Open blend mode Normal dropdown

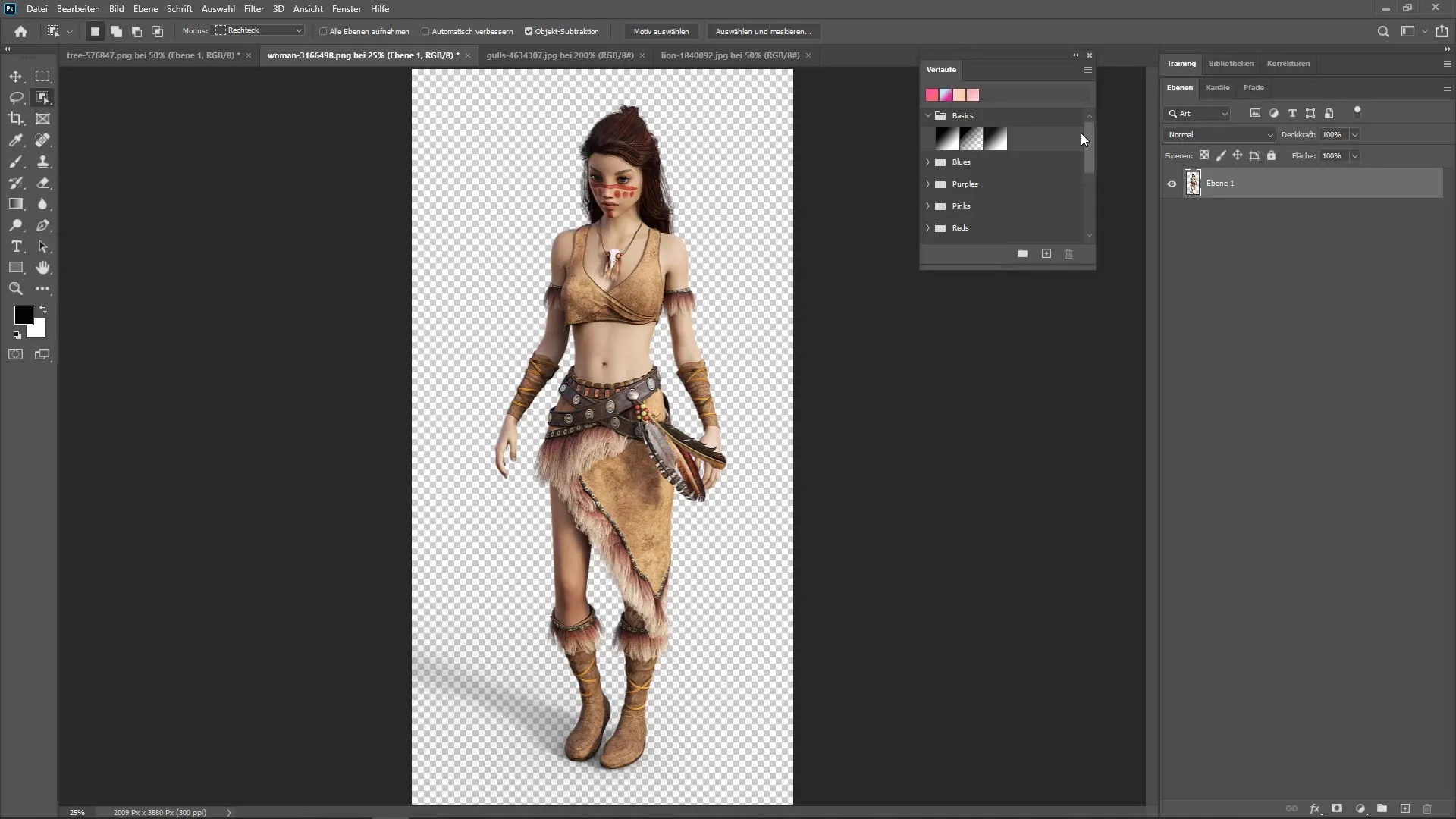(1219, 135)
